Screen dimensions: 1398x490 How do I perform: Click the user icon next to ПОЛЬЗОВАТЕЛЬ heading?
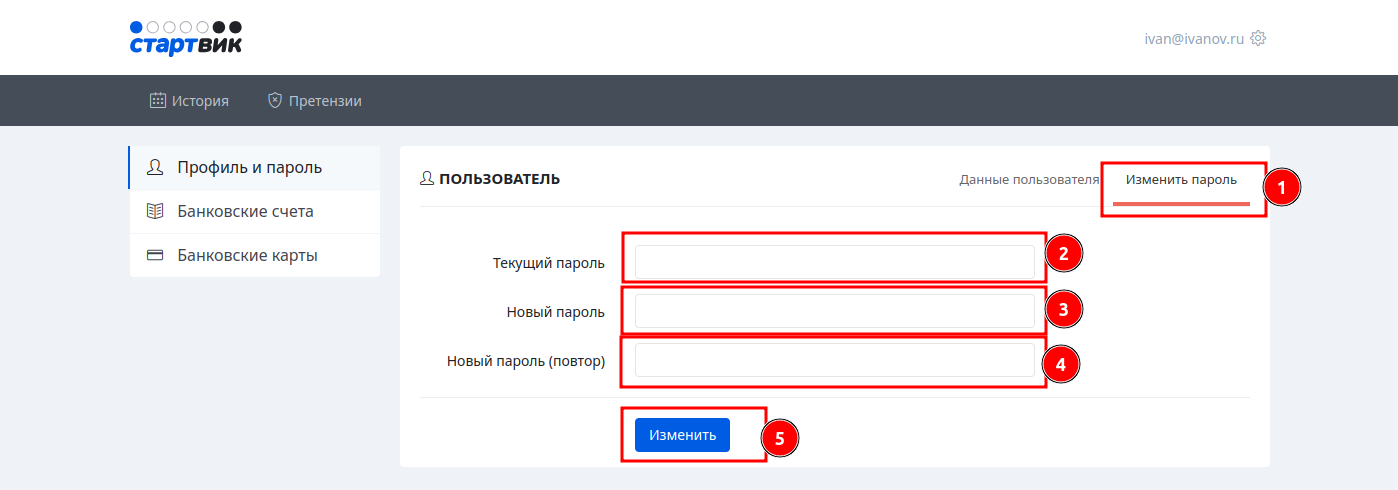tap(427, 179)
